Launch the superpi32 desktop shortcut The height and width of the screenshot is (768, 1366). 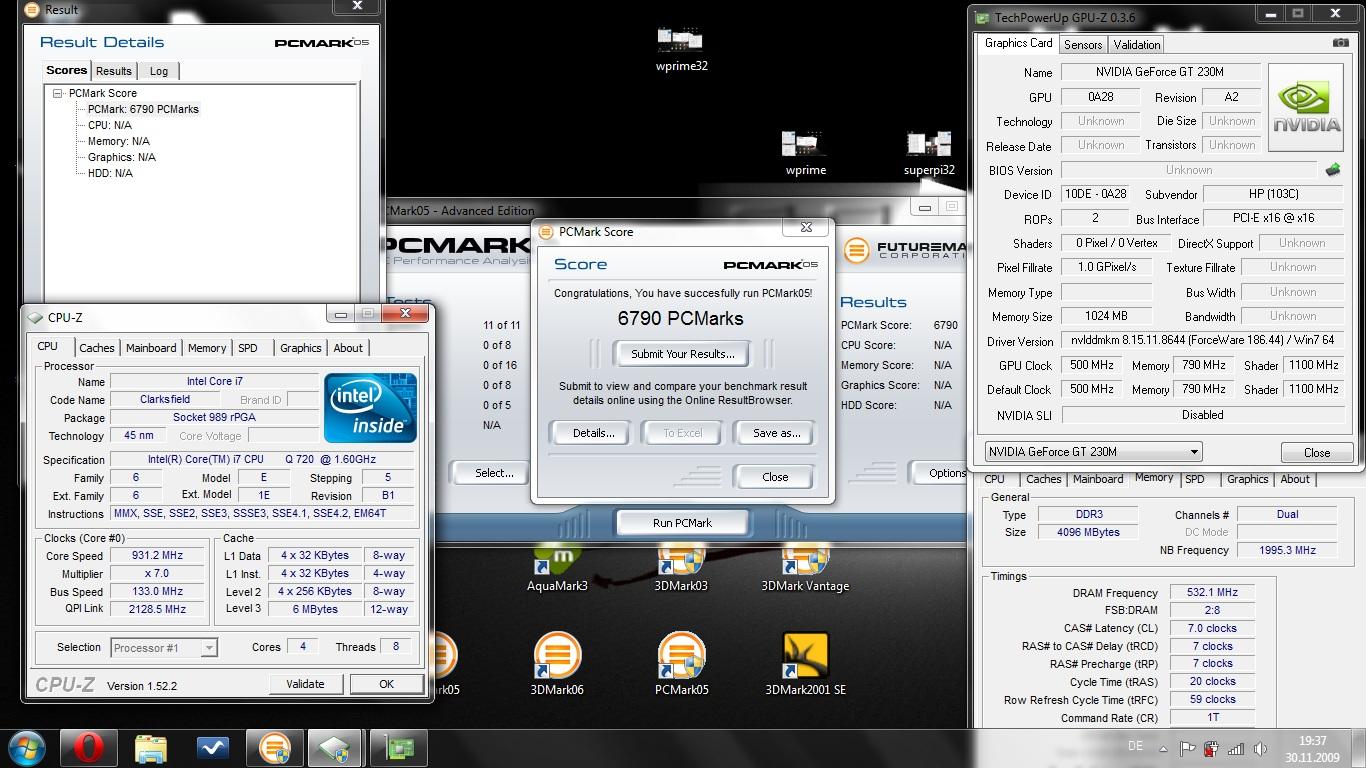[x=928, y=154]
